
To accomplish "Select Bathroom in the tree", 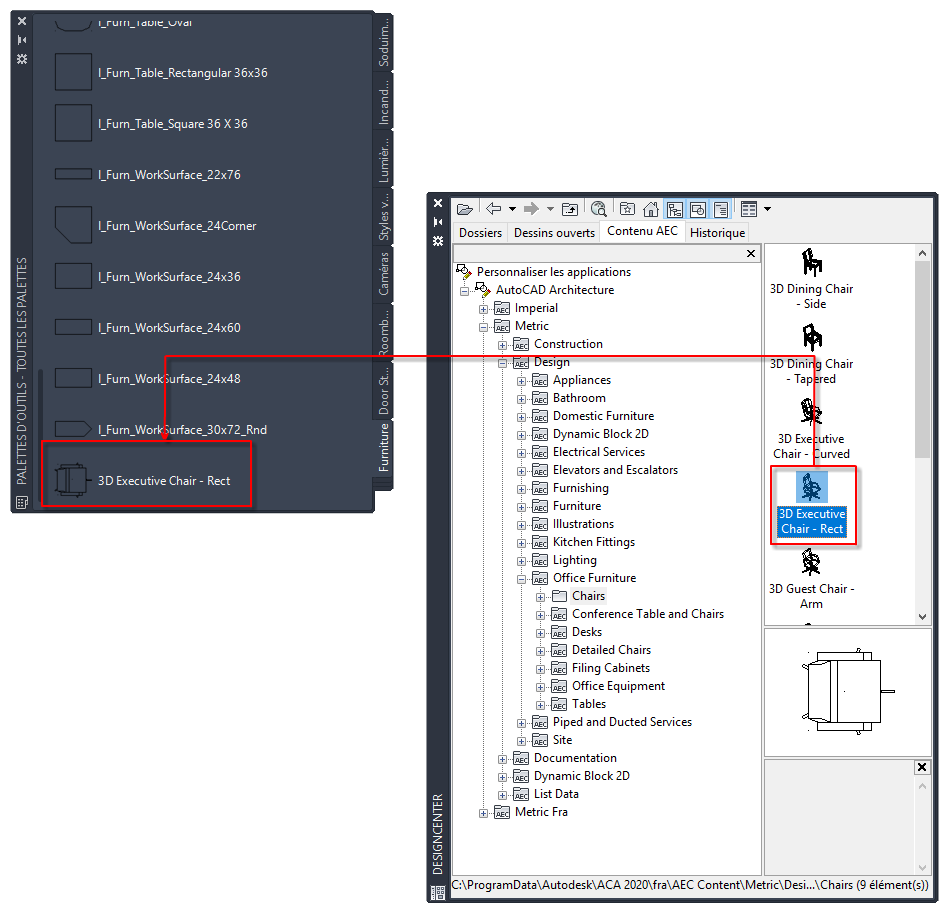I will 579,398.
